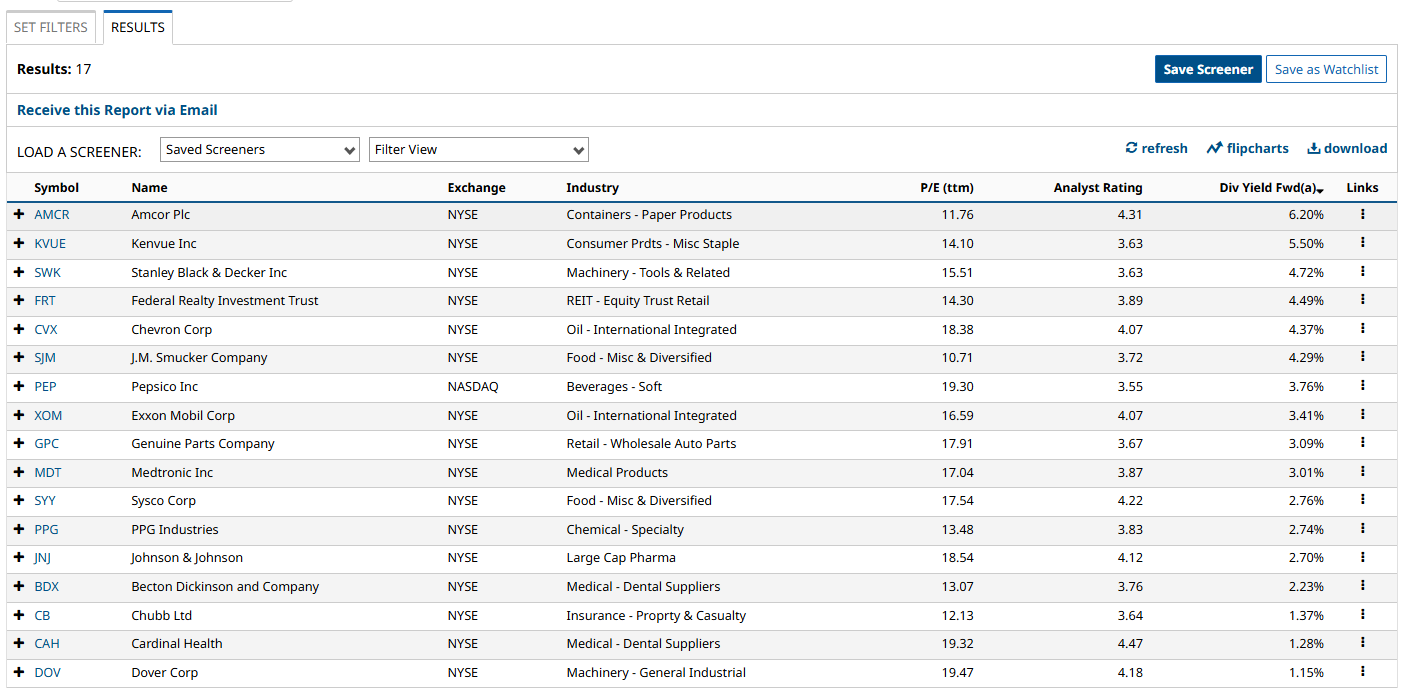
Task: Open the Saved Screeners dropdown
Action: pyautogui.click(x=259, y=150)
